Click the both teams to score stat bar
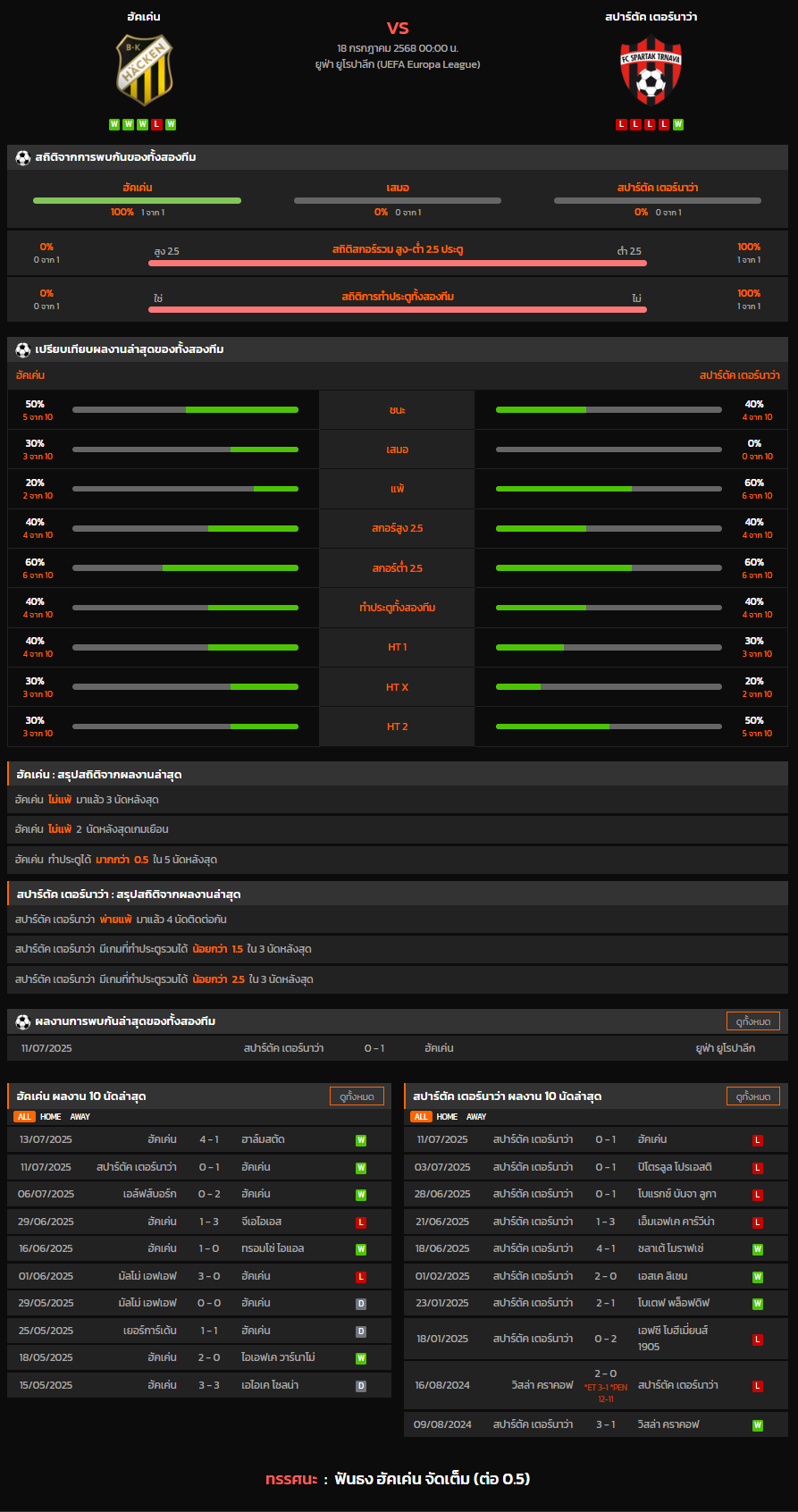This screenshot has height=1512, width=798. tap(398, 309)
